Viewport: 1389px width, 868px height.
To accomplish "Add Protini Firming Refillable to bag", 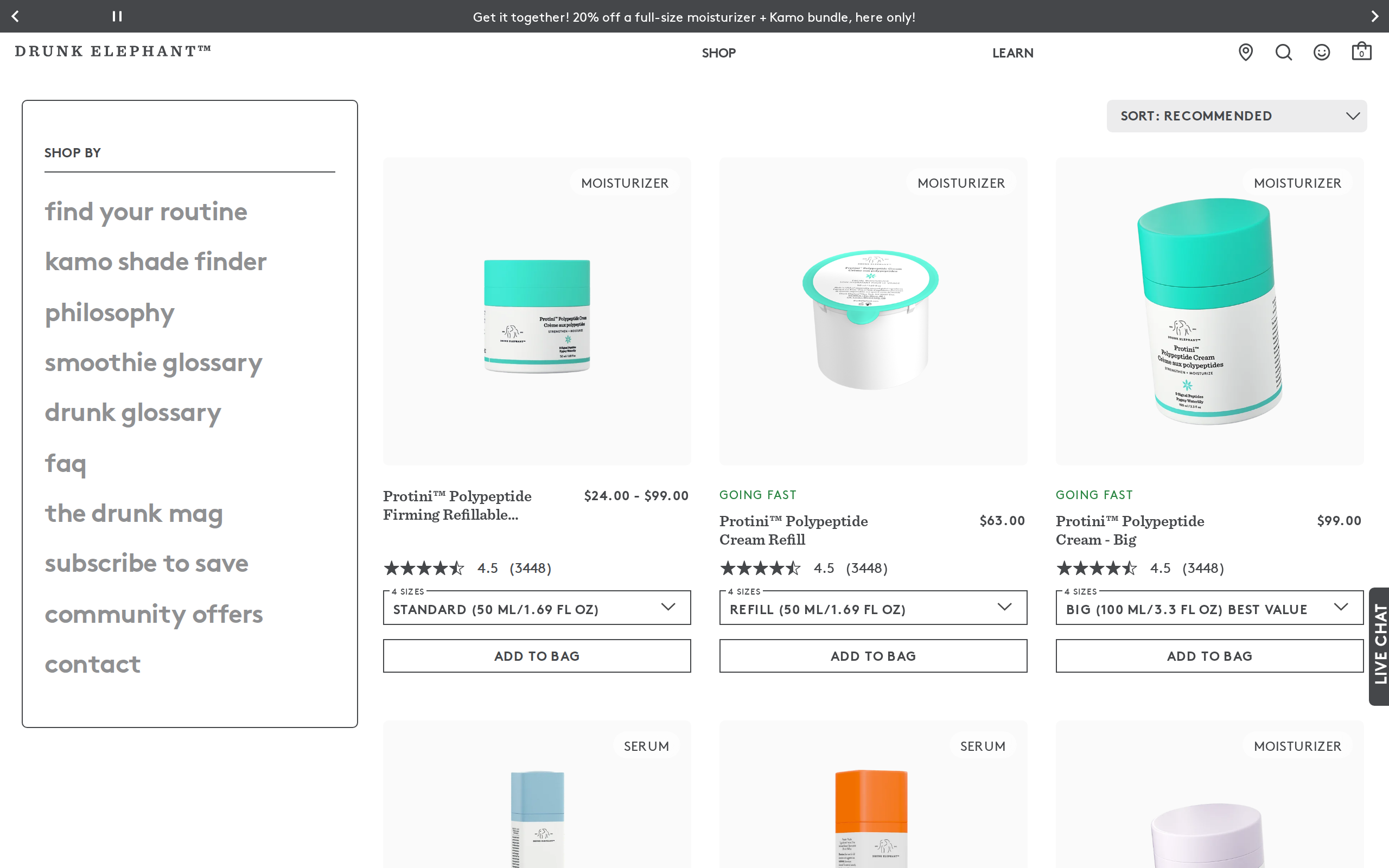I will (537, 655).
